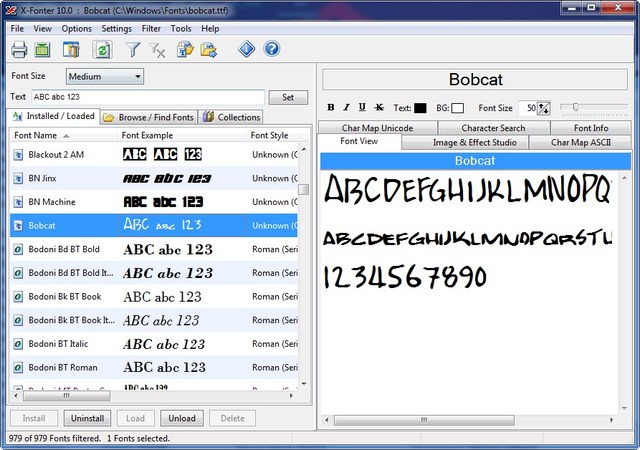Click the green refresh icon in toolbar

102,50
